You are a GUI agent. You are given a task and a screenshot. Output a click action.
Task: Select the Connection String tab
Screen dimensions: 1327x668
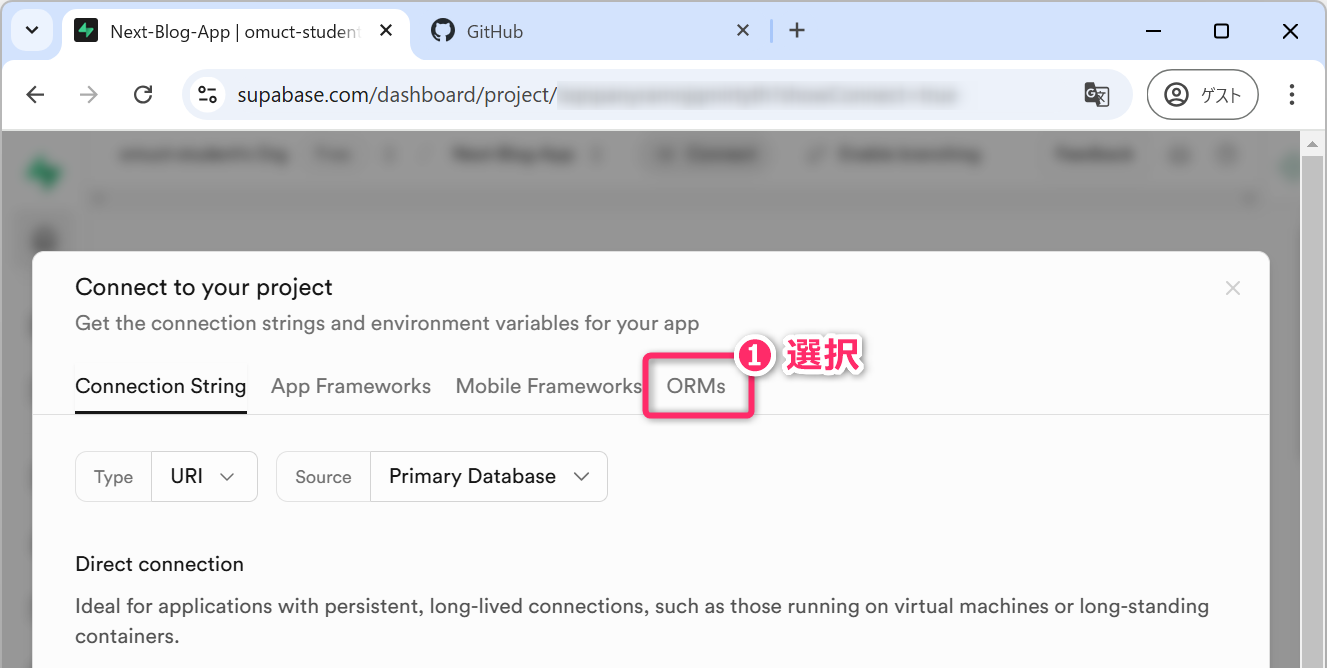coord(161,387)
